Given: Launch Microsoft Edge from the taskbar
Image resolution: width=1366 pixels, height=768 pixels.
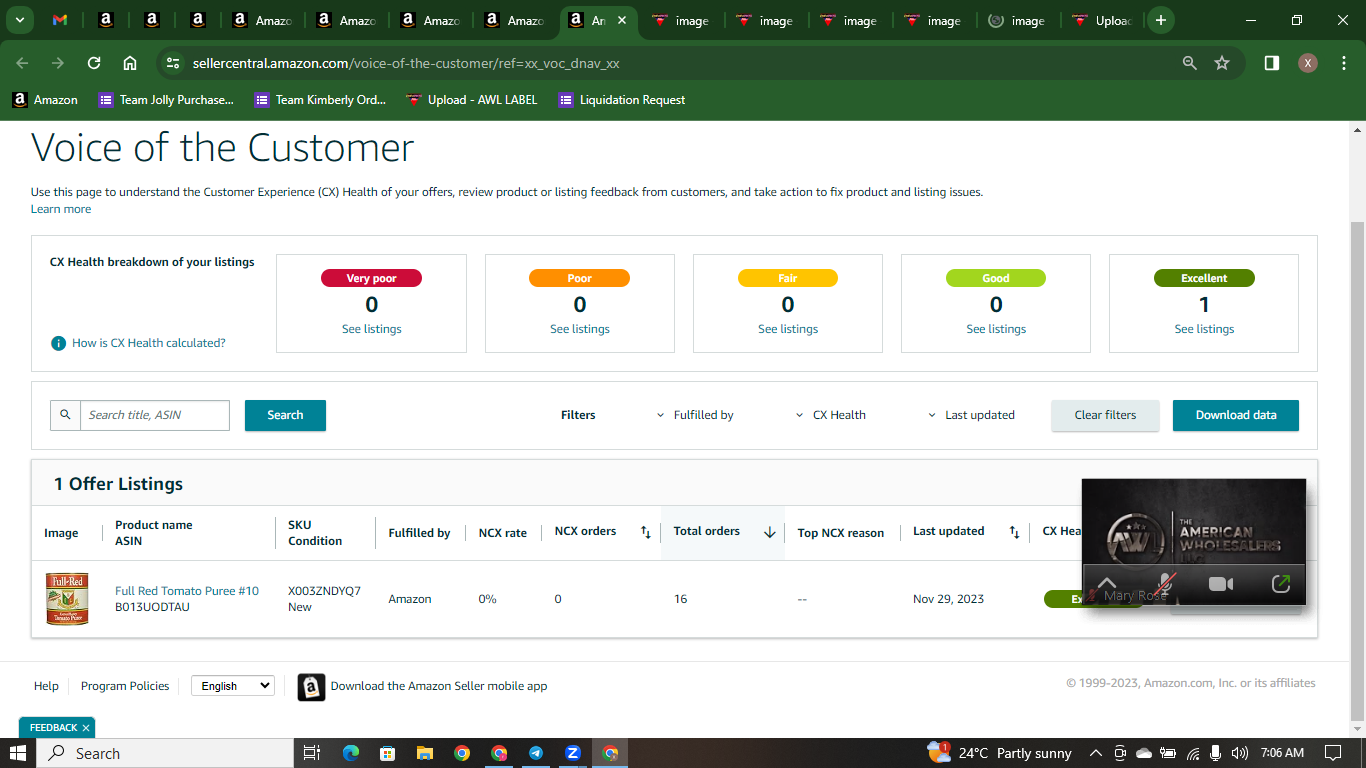Looking at the screenshot, I should click(350, 753).
